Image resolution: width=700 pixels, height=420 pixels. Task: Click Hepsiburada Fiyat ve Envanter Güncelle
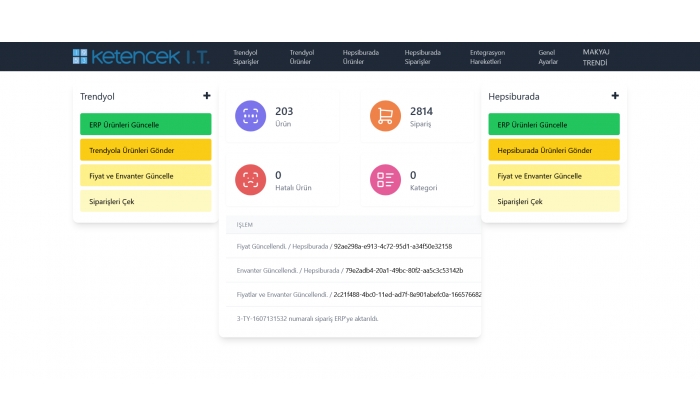[x=554, y=175]
